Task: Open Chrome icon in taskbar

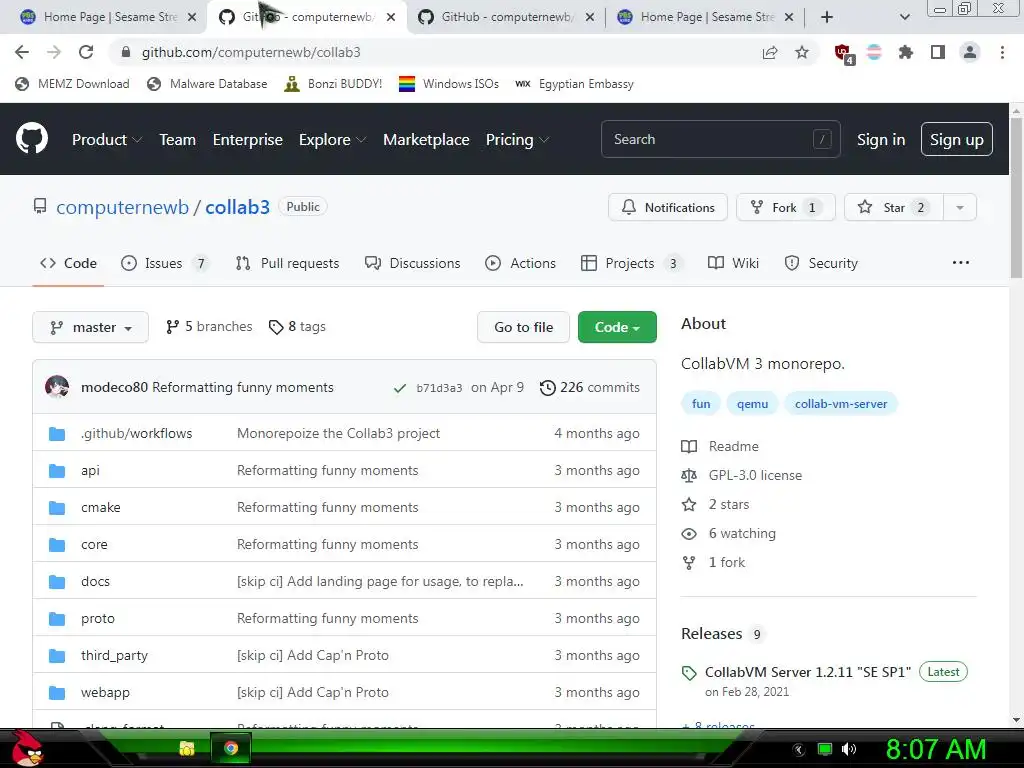Action: [231, 748]
